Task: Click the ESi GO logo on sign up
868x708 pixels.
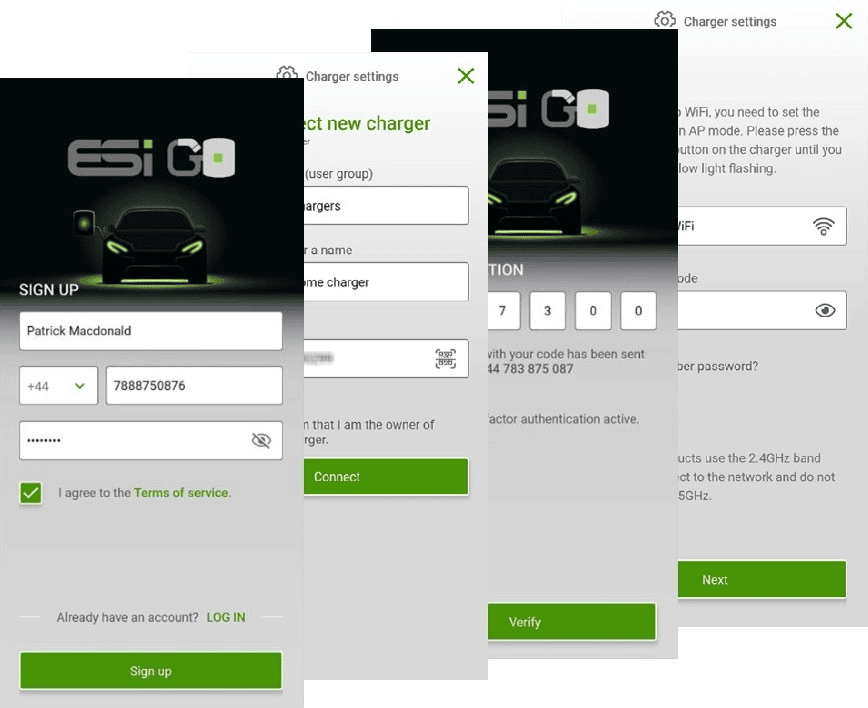Action: (151, 158)
